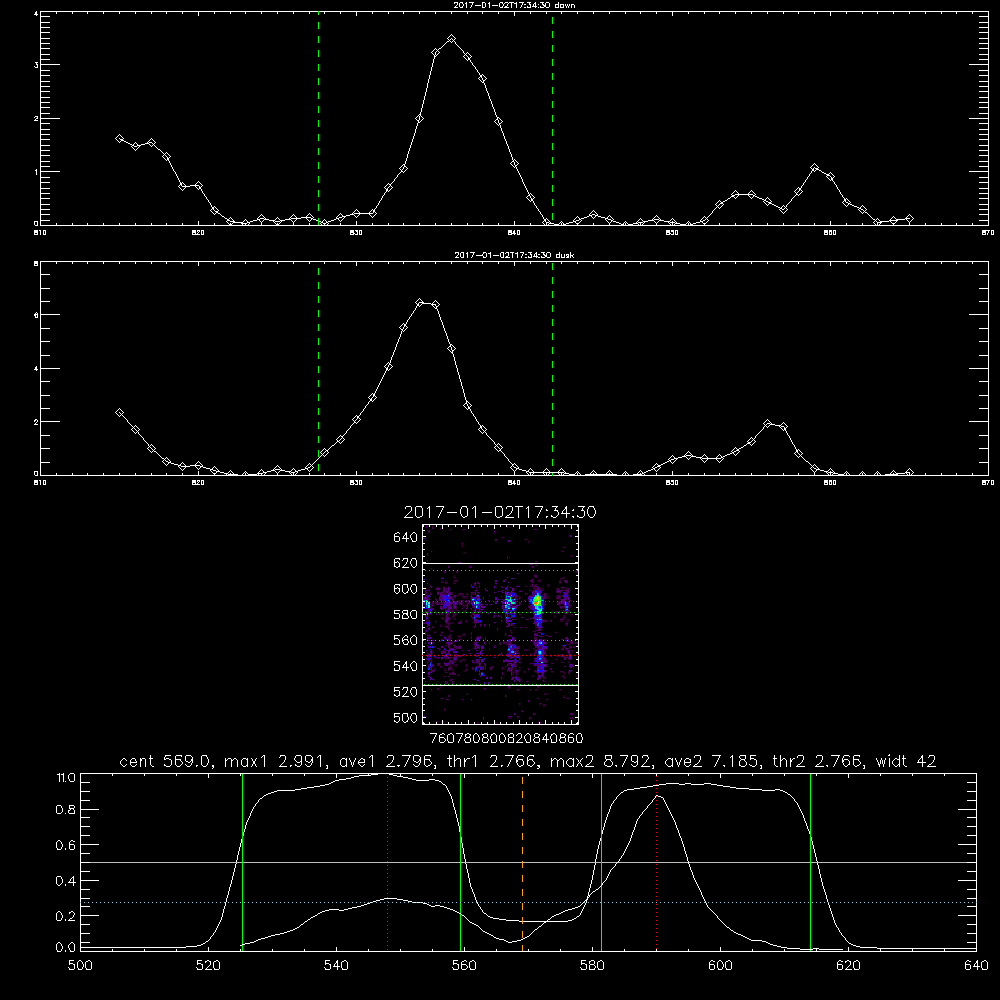Click the first diamond marker of dusk curve
Image resolution: width=1000 pixels, height=1000 pixels.
point(119,413)
